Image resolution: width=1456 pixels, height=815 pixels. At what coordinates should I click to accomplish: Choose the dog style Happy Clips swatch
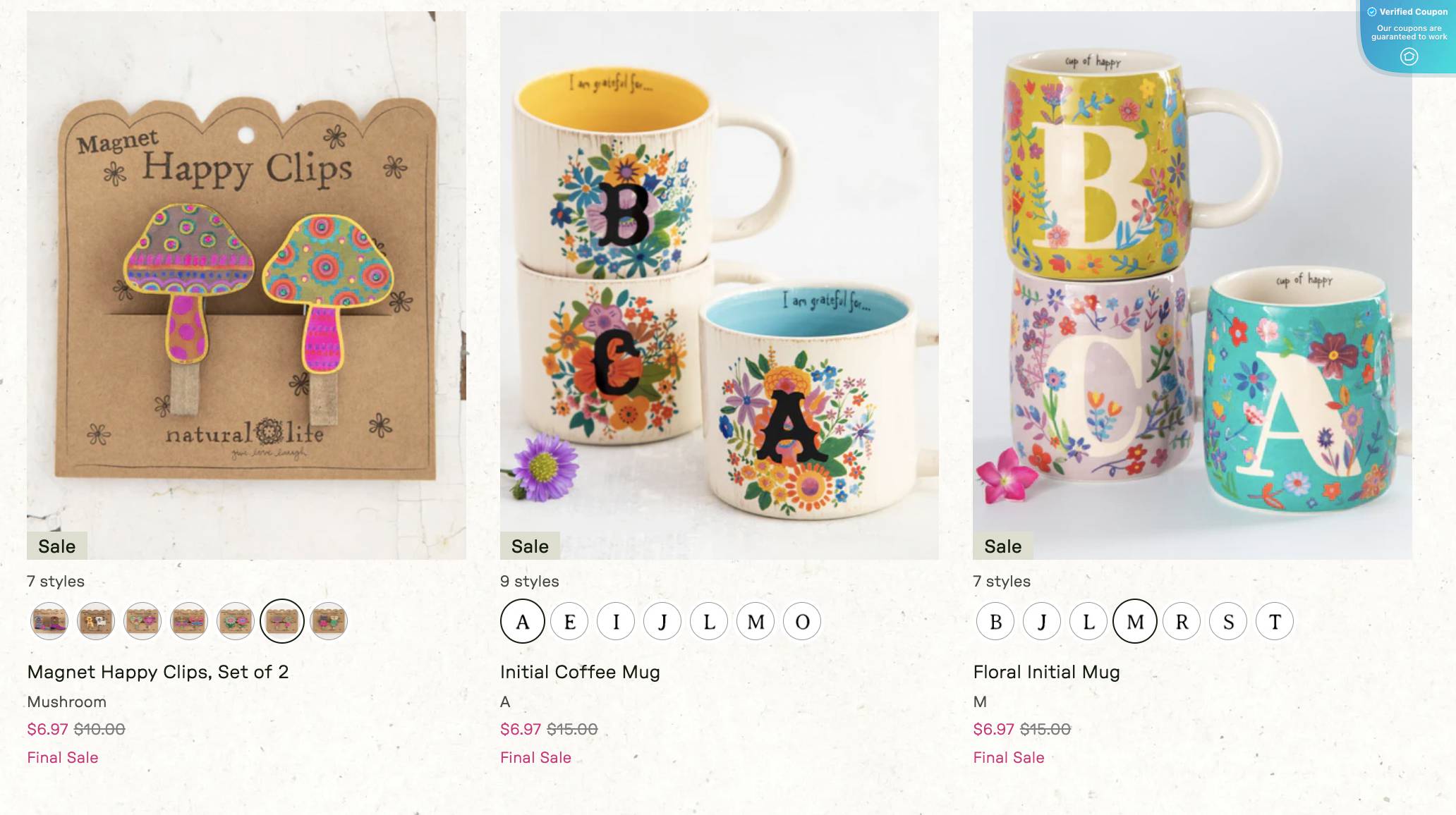[x=96, y=621]
